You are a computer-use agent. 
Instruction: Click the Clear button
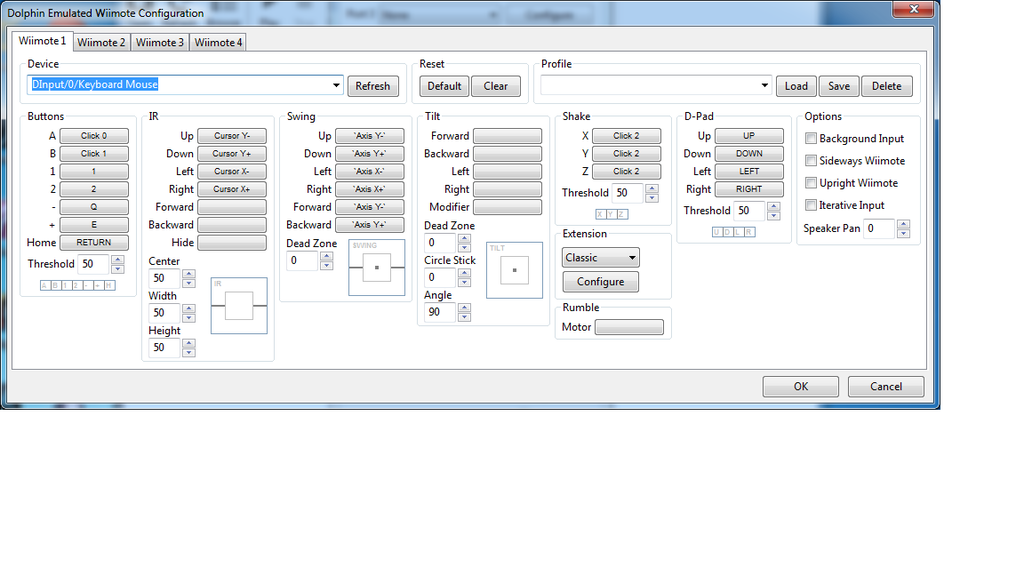point(496,86)
